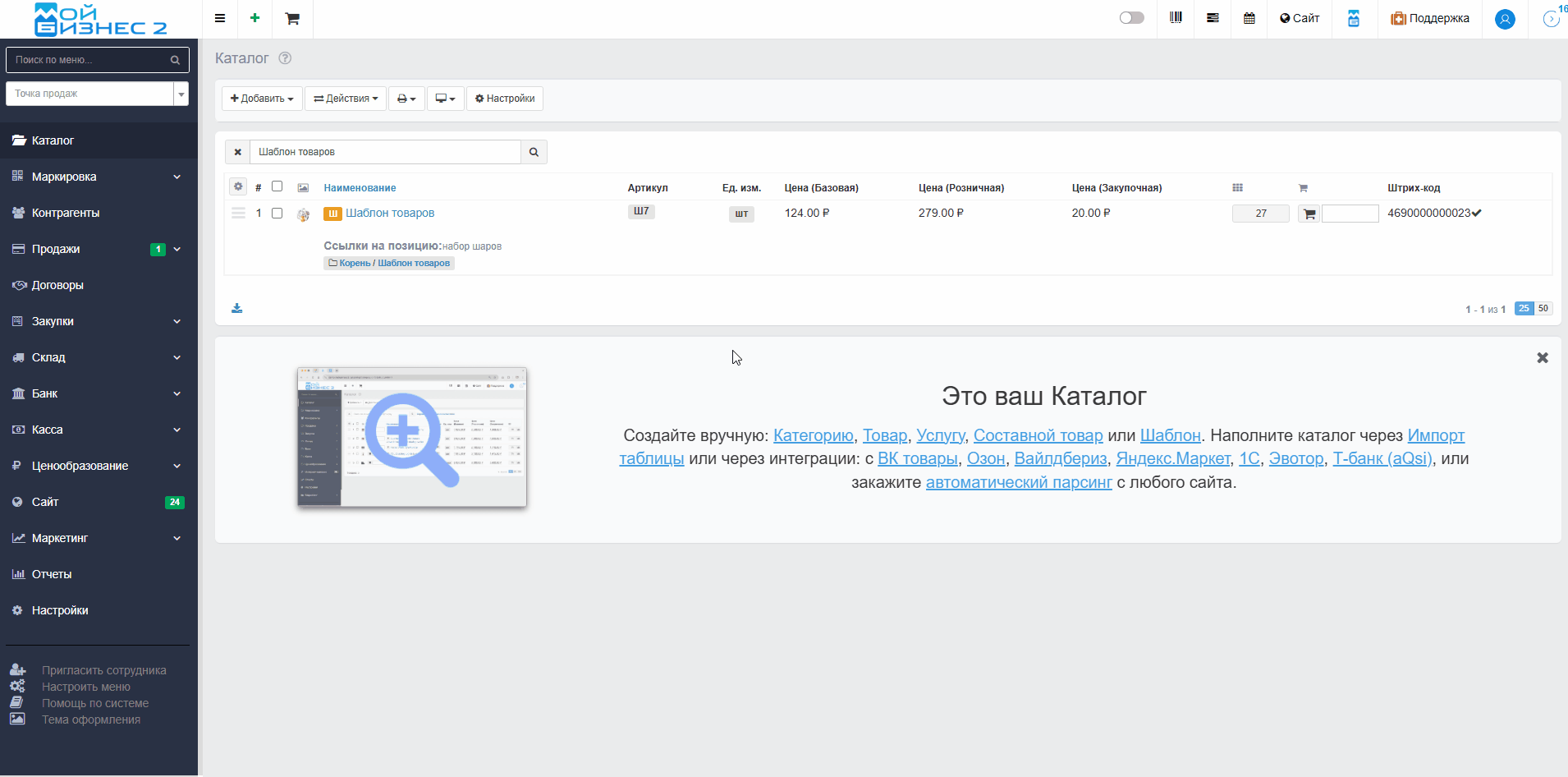Select the checkbox for row 1
The height and width of the screenshot is (777, 1568).
coord(277,214)
